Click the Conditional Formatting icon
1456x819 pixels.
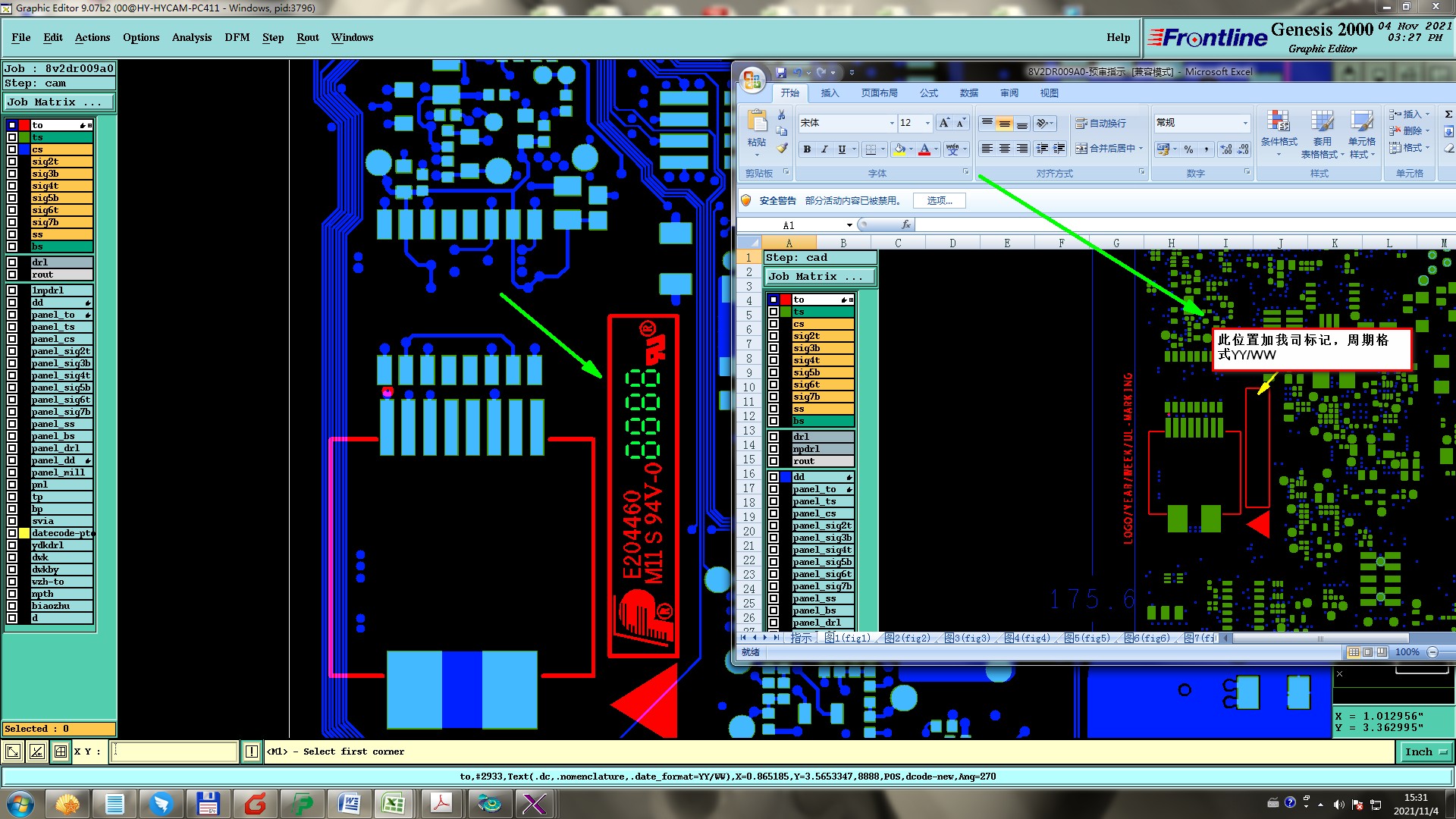click(1279, 121)
